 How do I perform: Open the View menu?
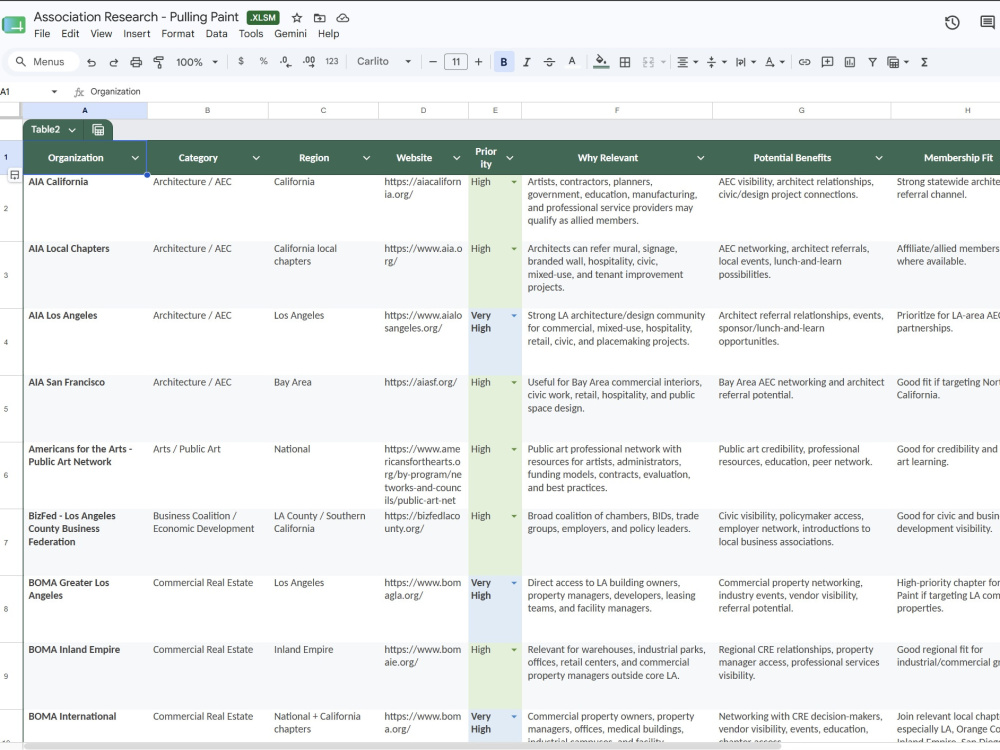pos(101,34)
